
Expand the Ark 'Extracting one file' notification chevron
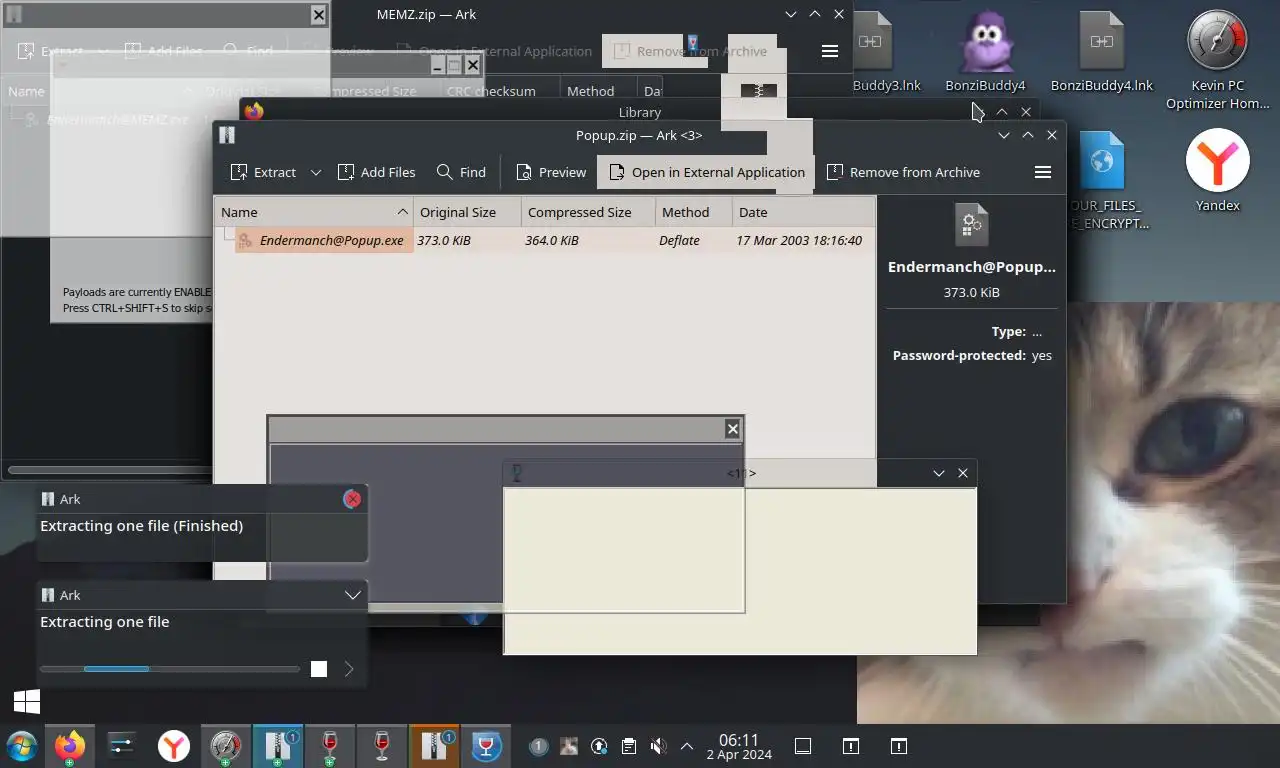352,595
